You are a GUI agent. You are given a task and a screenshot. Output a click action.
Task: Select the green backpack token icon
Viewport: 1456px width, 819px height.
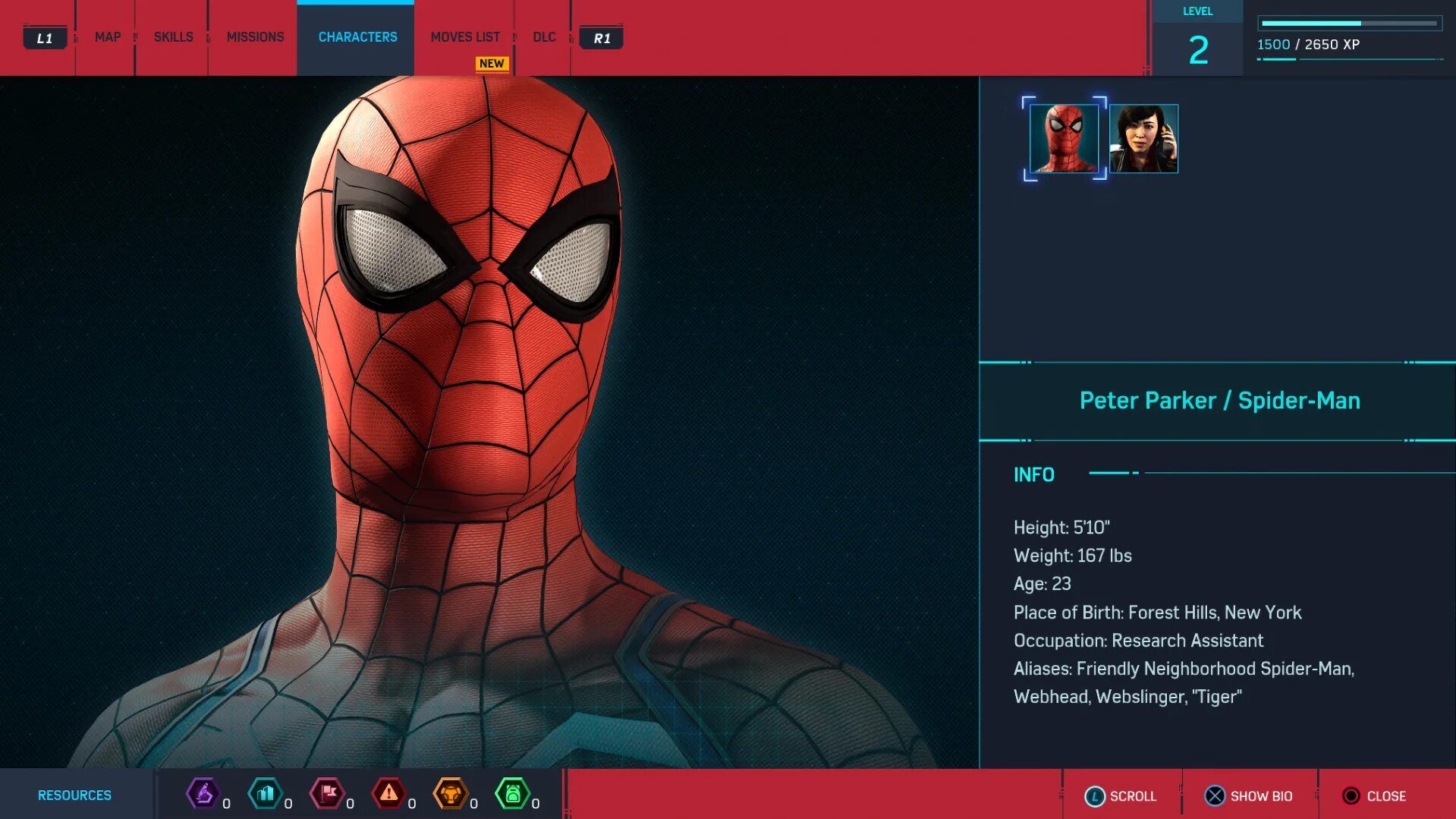pos(513,794)
